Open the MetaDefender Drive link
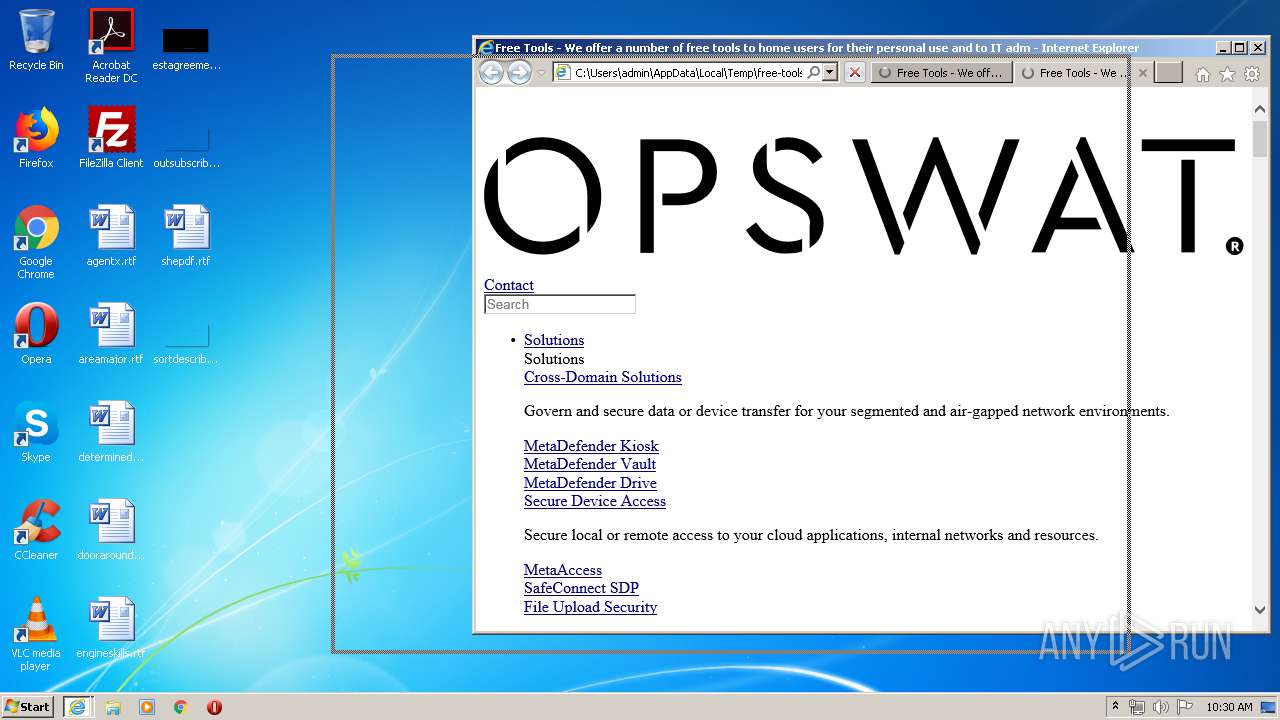Screen dimensions: 1280x720 590,483
